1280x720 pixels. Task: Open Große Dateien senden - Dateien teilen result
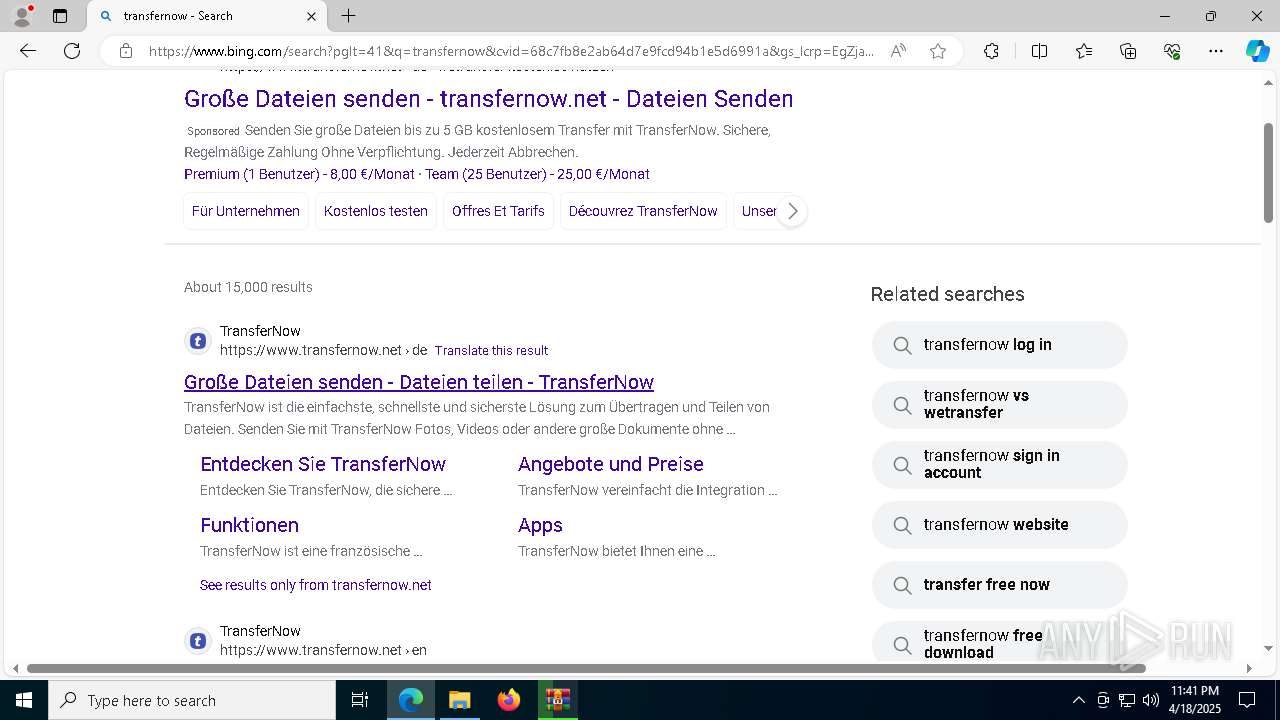tap(419, 382)
